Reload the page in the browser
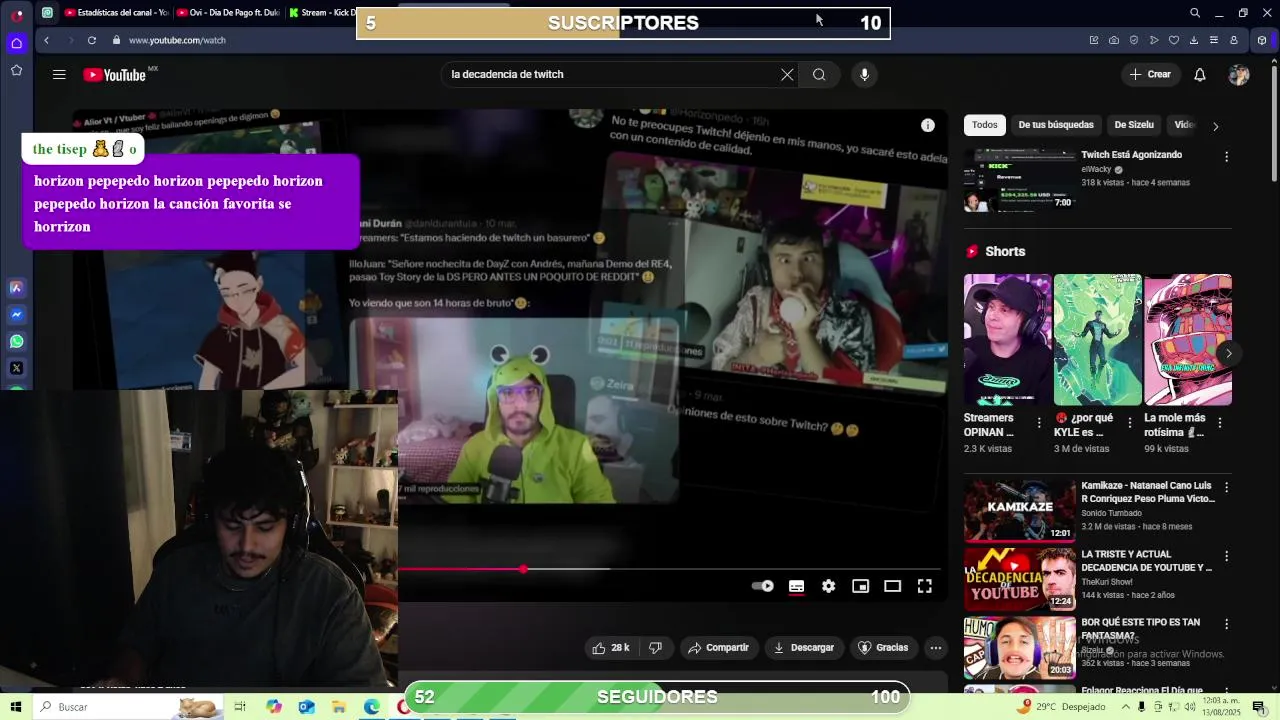This screenshot has height=720, width=1280. [x=92, y=40]
